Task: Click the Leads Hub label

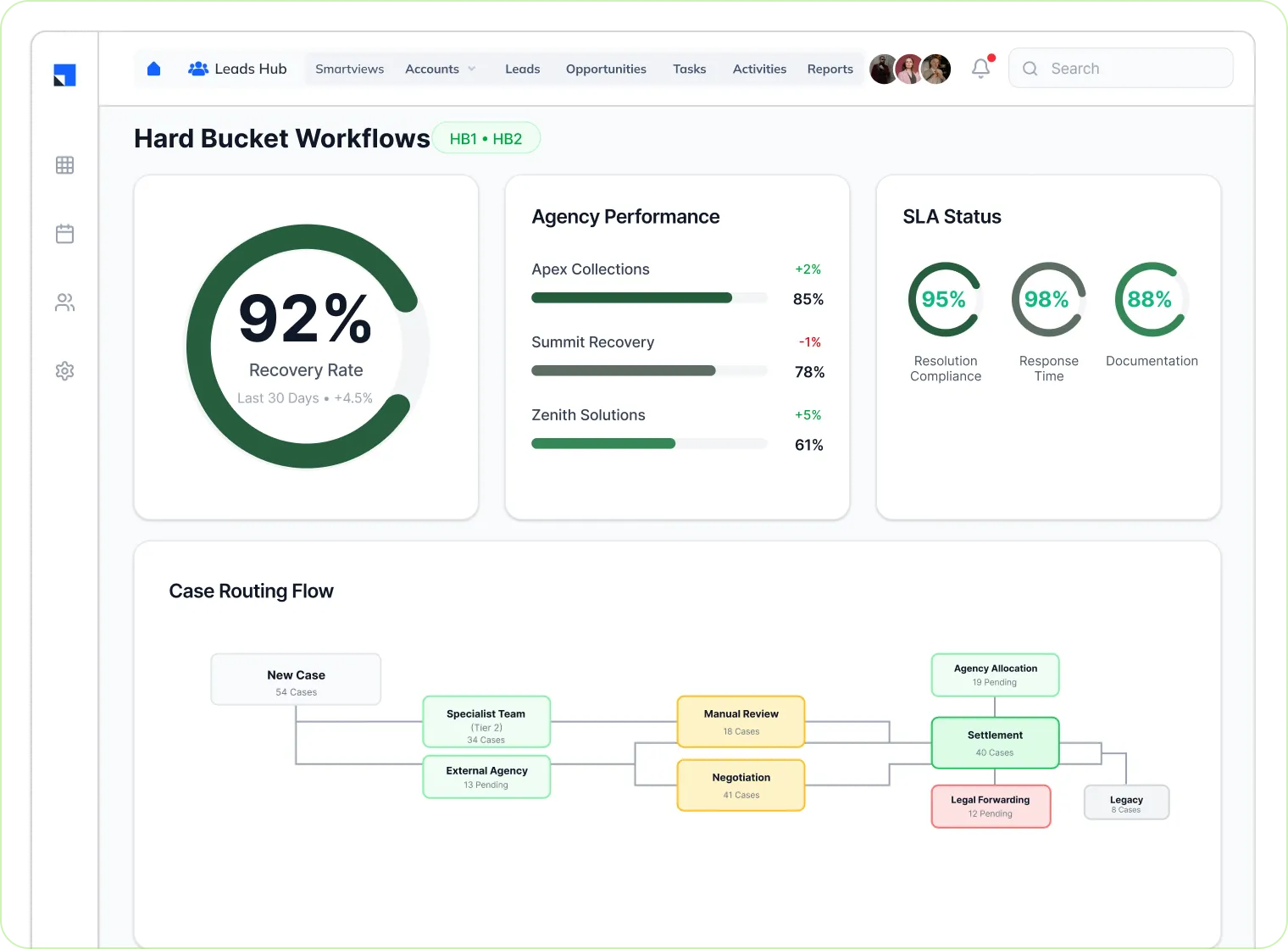Action: 251,69
